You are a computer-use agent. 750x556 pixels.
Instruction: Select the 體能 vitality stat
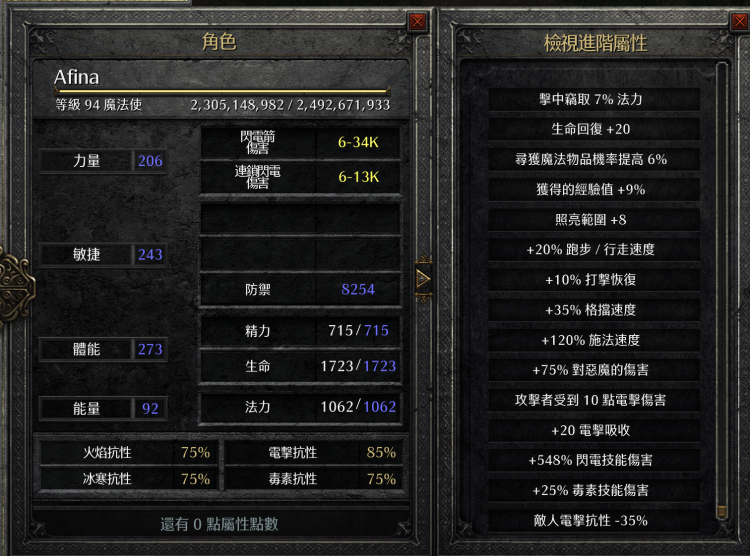click(x=103, y=349)
